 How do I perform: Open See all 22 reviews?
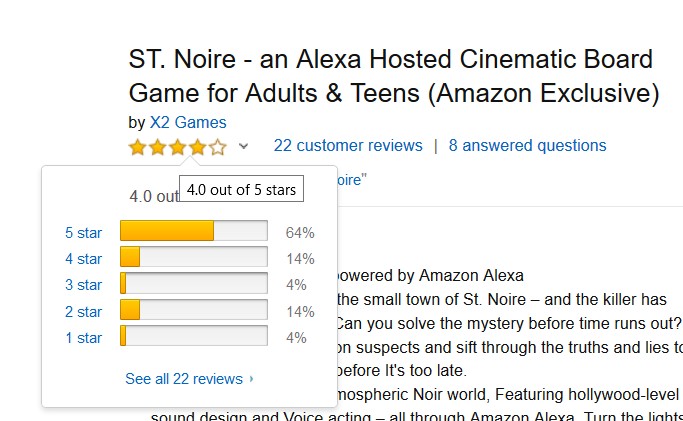[x=184, y=379]
